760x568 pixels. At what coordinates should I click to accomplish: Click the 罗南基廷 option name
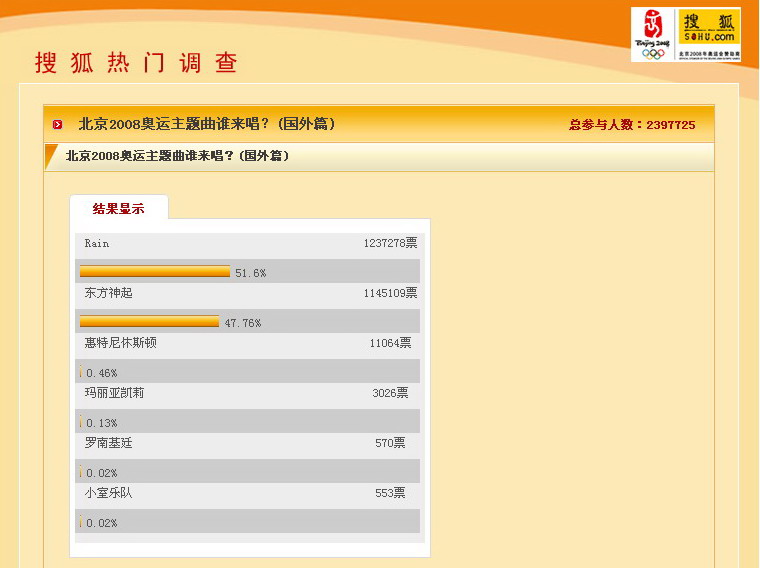pyautogui.click(x=109, y=442)
